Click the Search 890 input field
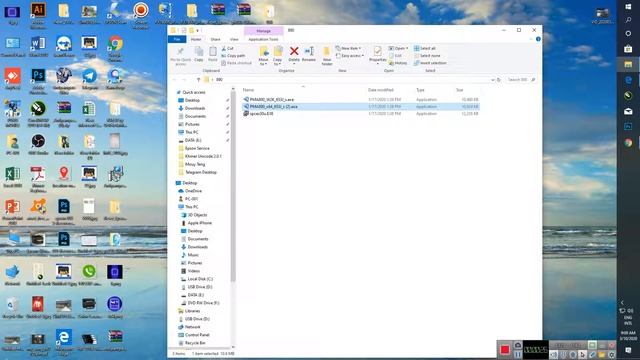This screenshot has width=640, height=360. tap(521, 80)
